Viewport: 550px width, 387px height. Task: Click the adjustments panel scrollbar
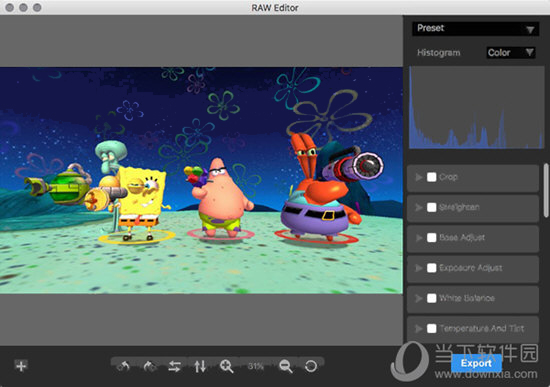click(x=546, y=191)
